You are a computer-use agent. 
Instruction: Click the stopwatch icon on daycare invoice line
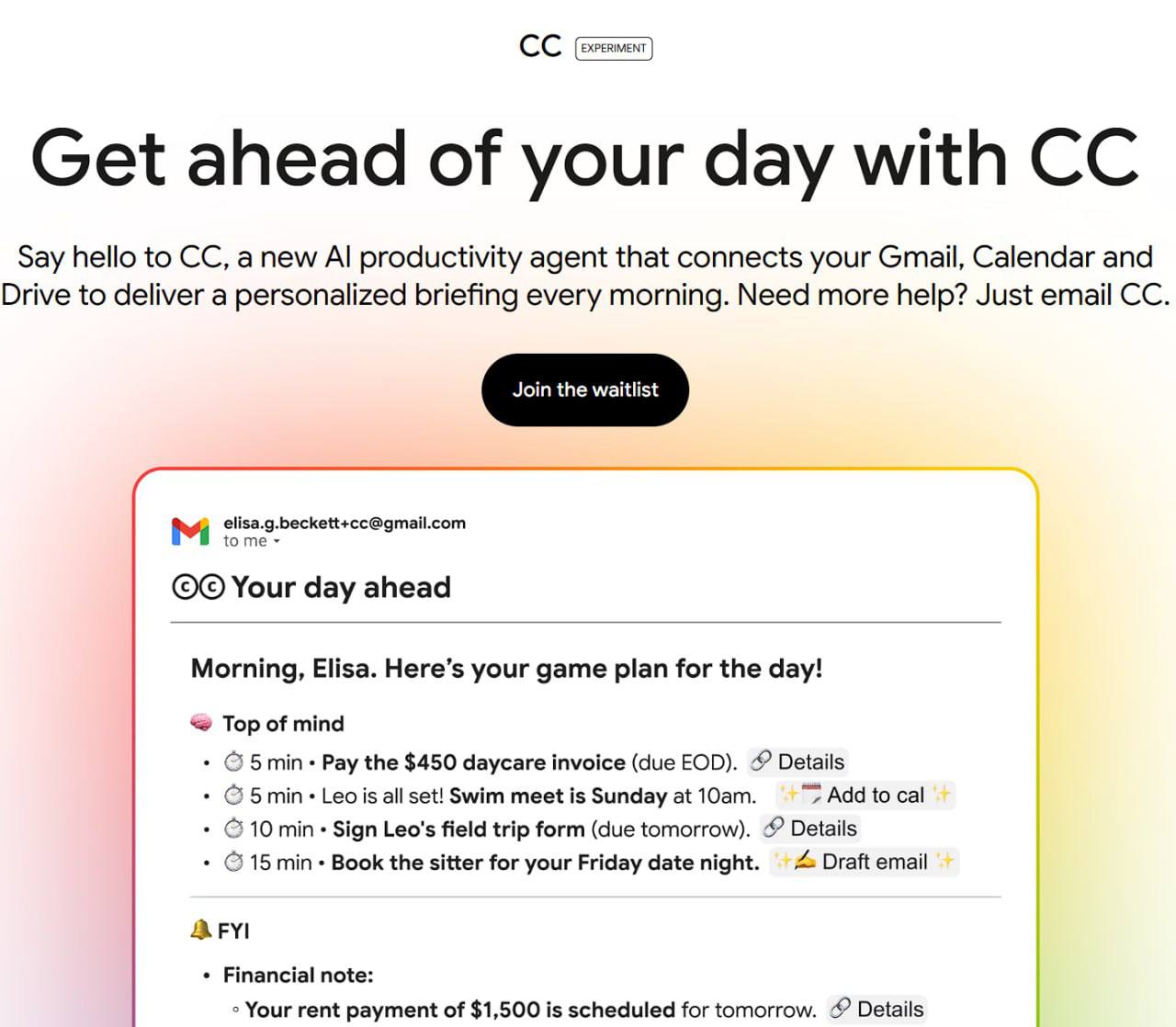point(234,762)
